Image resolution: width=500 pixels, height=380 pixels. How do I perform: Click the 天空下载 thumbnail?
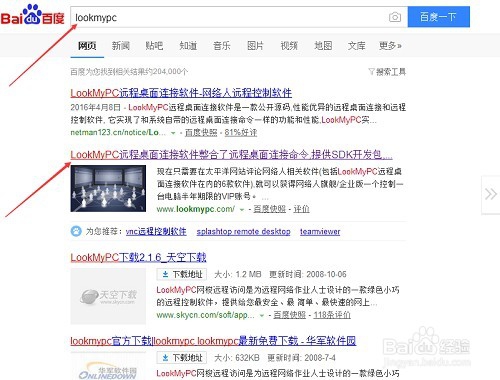(x=108, y=296)
